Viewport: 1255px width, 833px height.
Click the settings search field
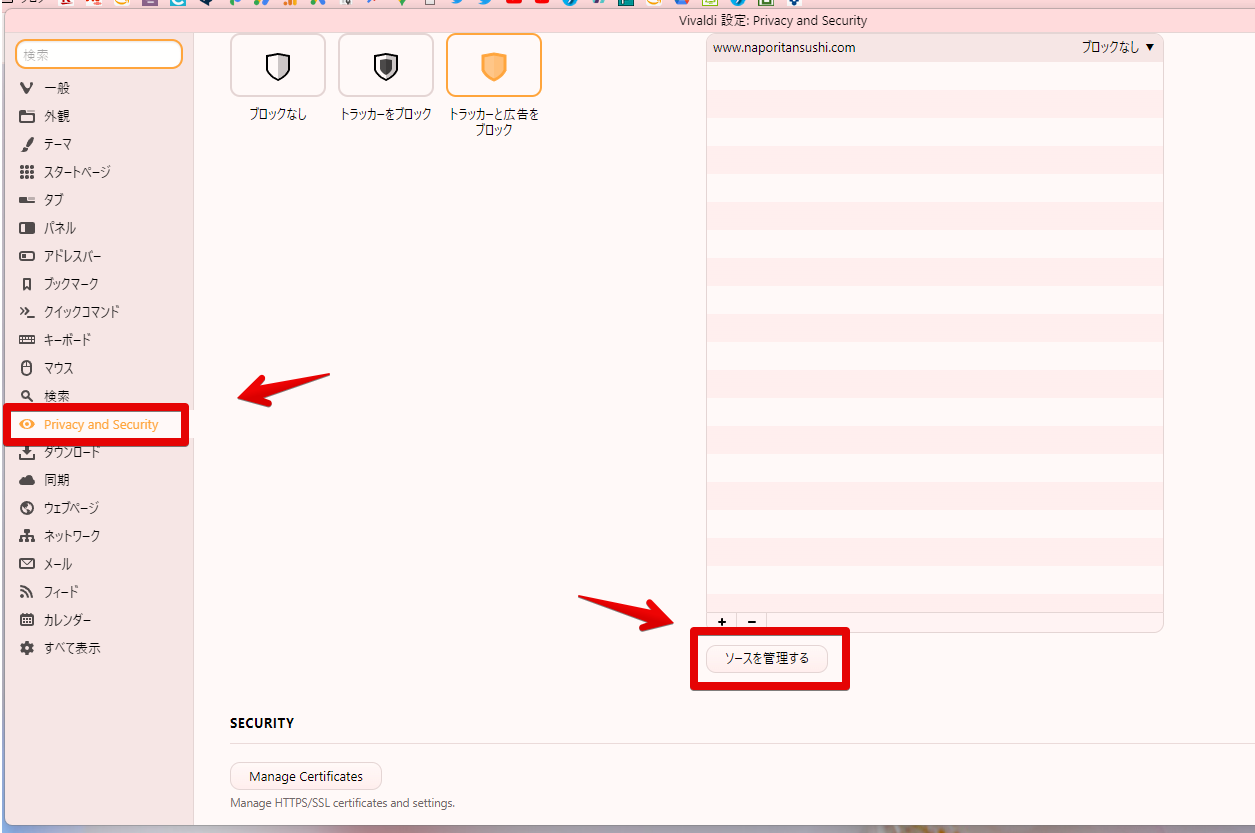(x=99, y=54)
